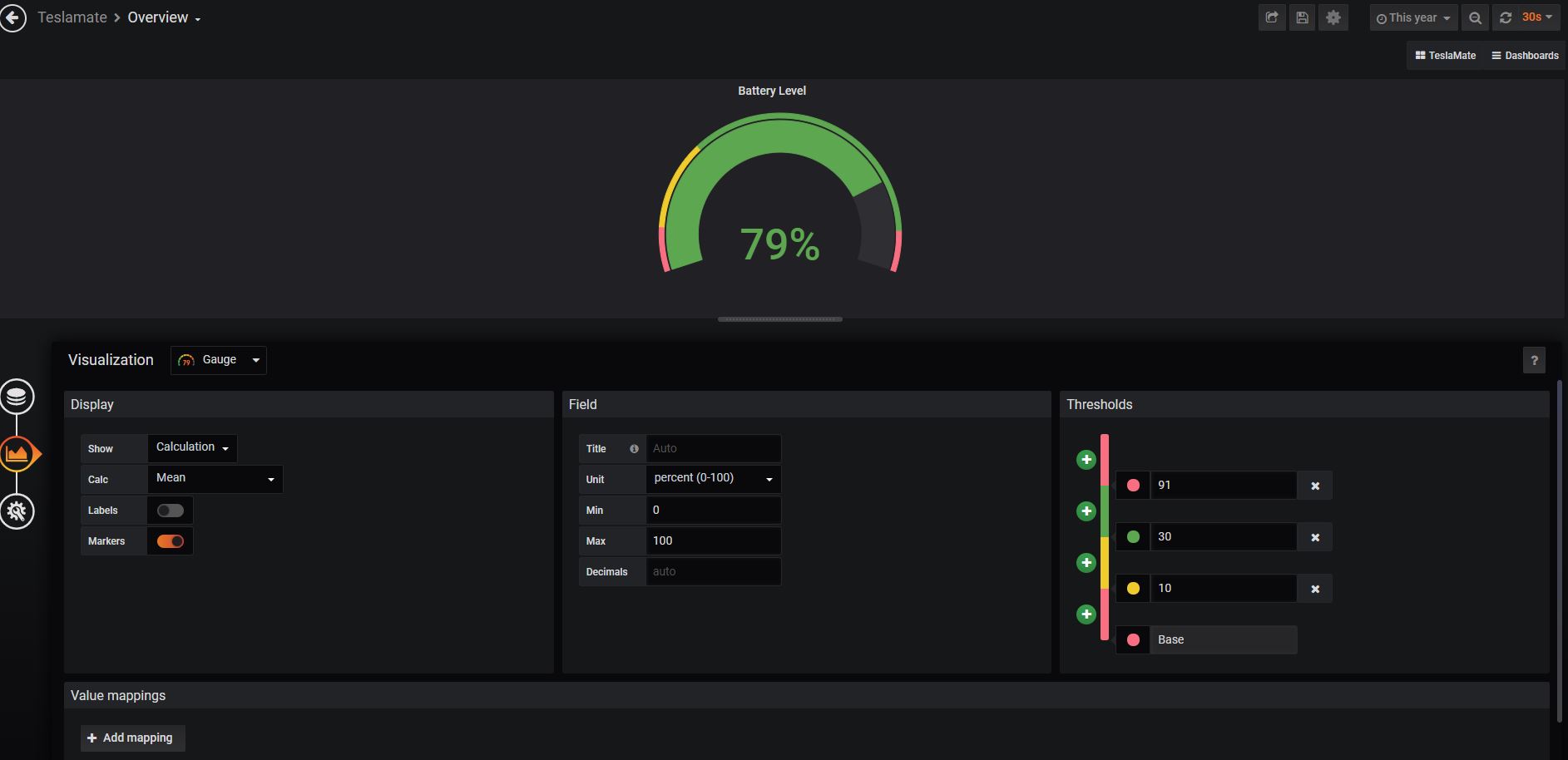Click the field Title input box
The image size is (1568, 760).
tap(714, 448)
